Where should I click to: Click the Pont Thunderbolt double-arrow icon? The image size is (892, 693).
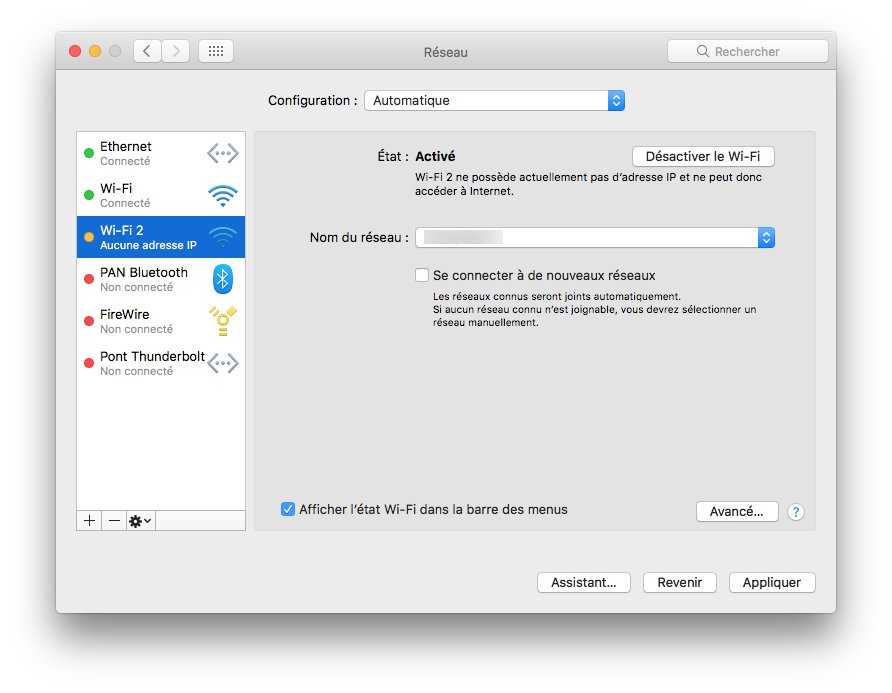pos(222,363)
